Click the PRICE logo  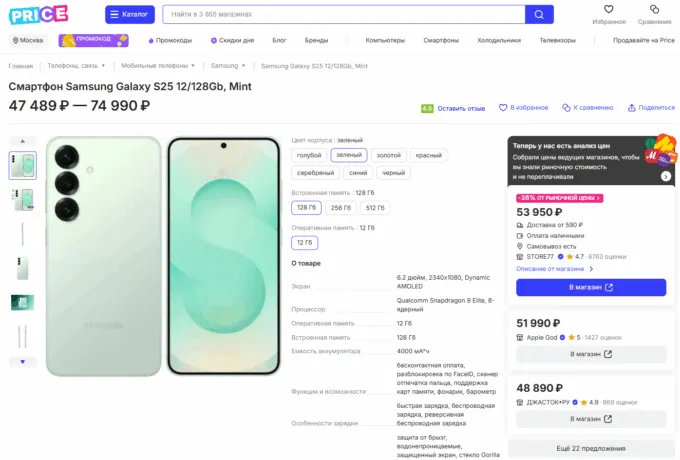(39, 14)
